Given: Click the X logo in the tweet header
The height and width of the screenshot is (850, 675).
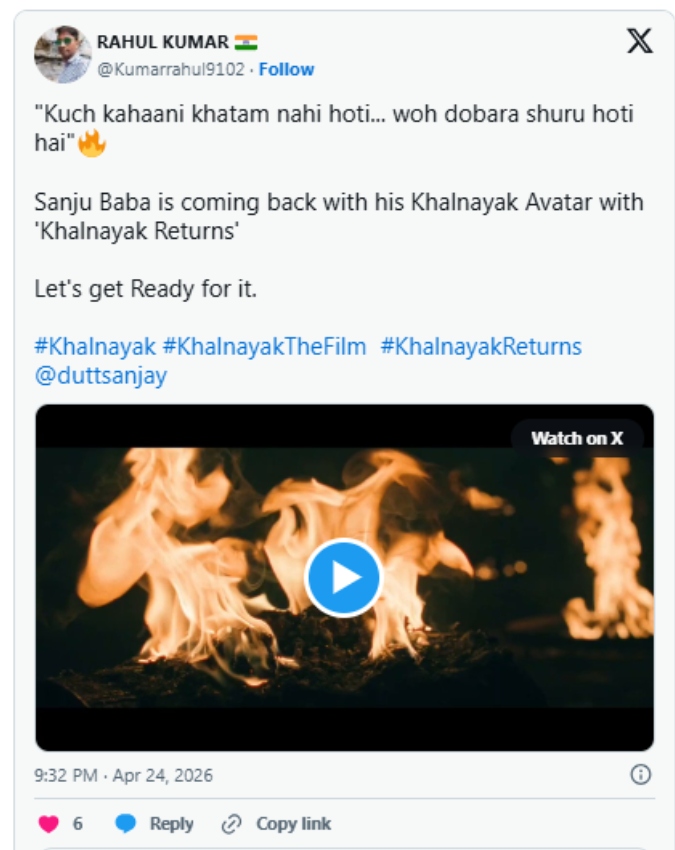Looking at the screenshot, I should coord(639,40).
